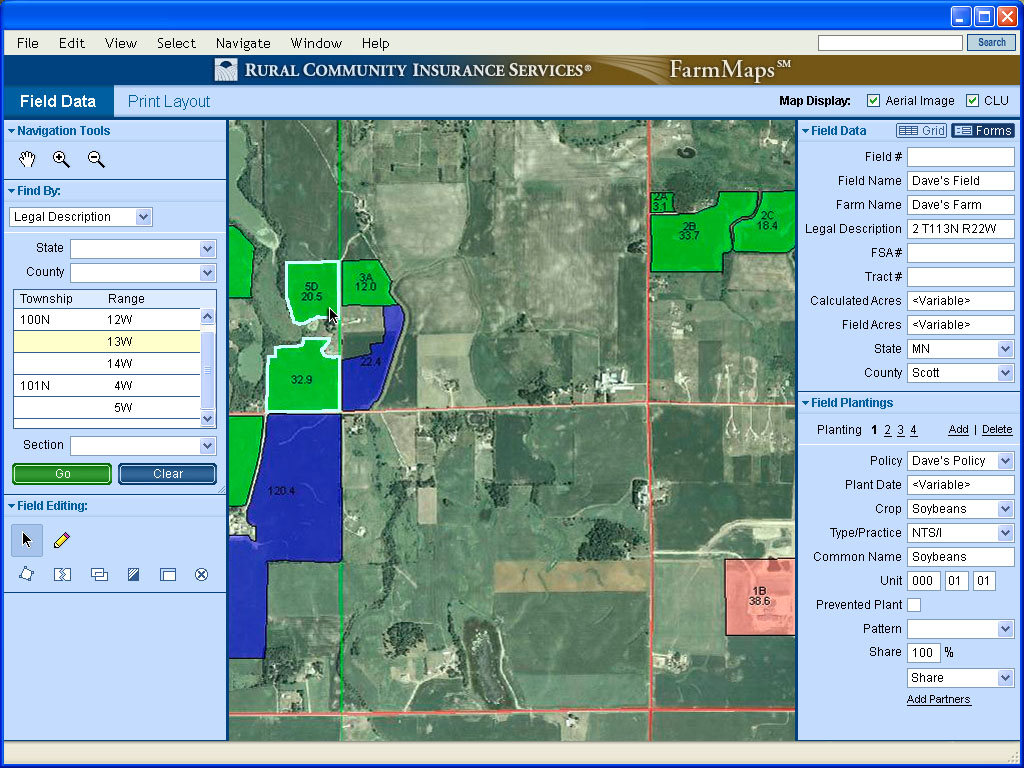Choose the nested rectangle boundary tool
Image resolution: width=1024 pixels, height=768 pixels.
coord(168,574)
